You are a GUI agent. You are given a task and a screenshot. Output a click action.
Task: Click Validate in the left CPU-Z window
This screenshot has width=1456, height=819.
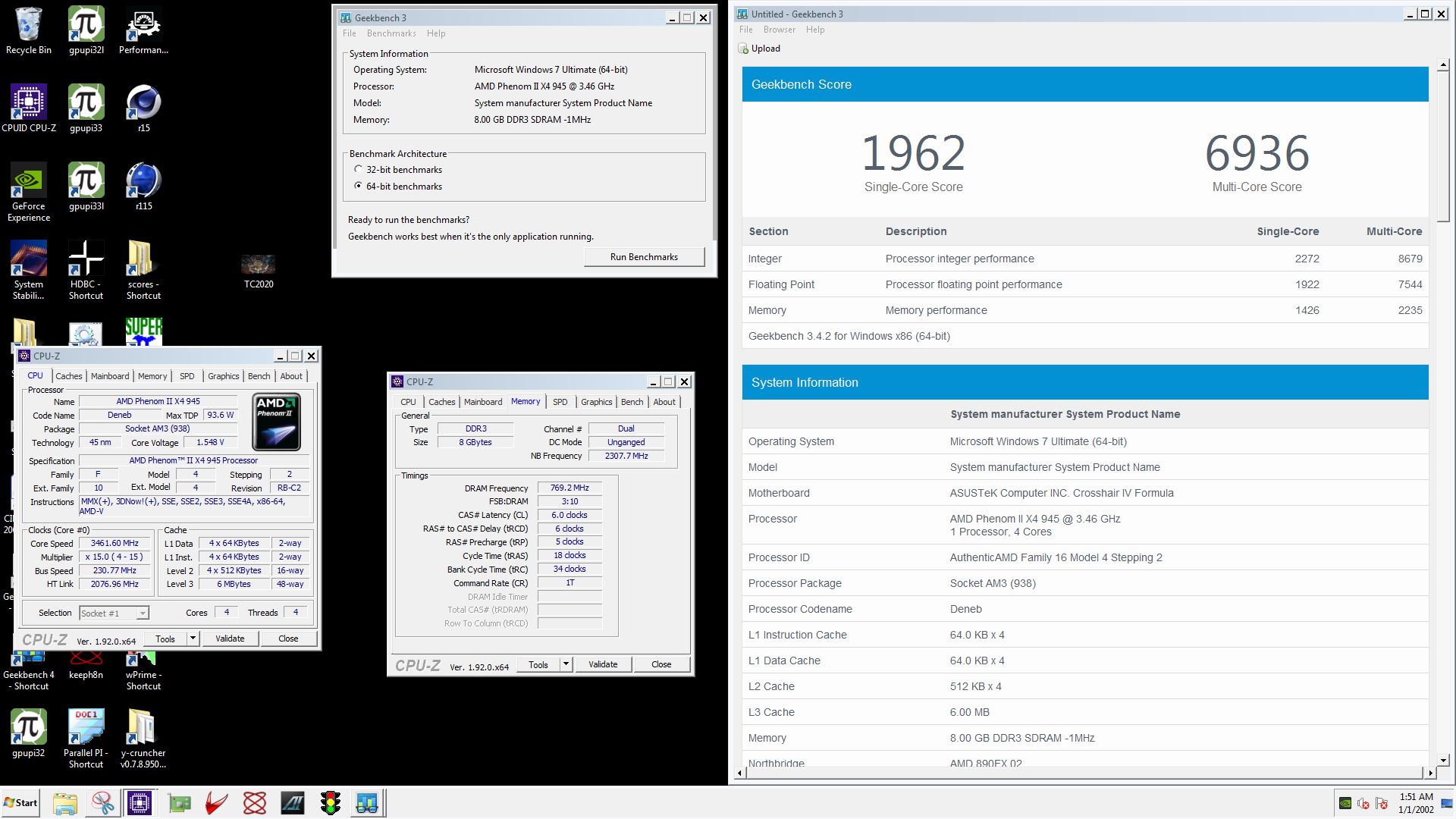(230, 639)
